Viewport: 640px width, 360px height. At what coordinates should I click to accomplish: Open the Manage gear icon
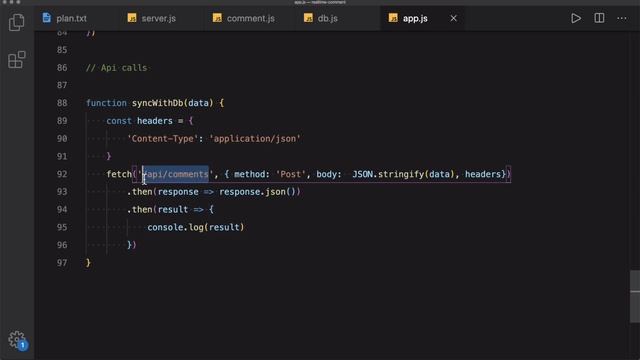pos(17,339)
